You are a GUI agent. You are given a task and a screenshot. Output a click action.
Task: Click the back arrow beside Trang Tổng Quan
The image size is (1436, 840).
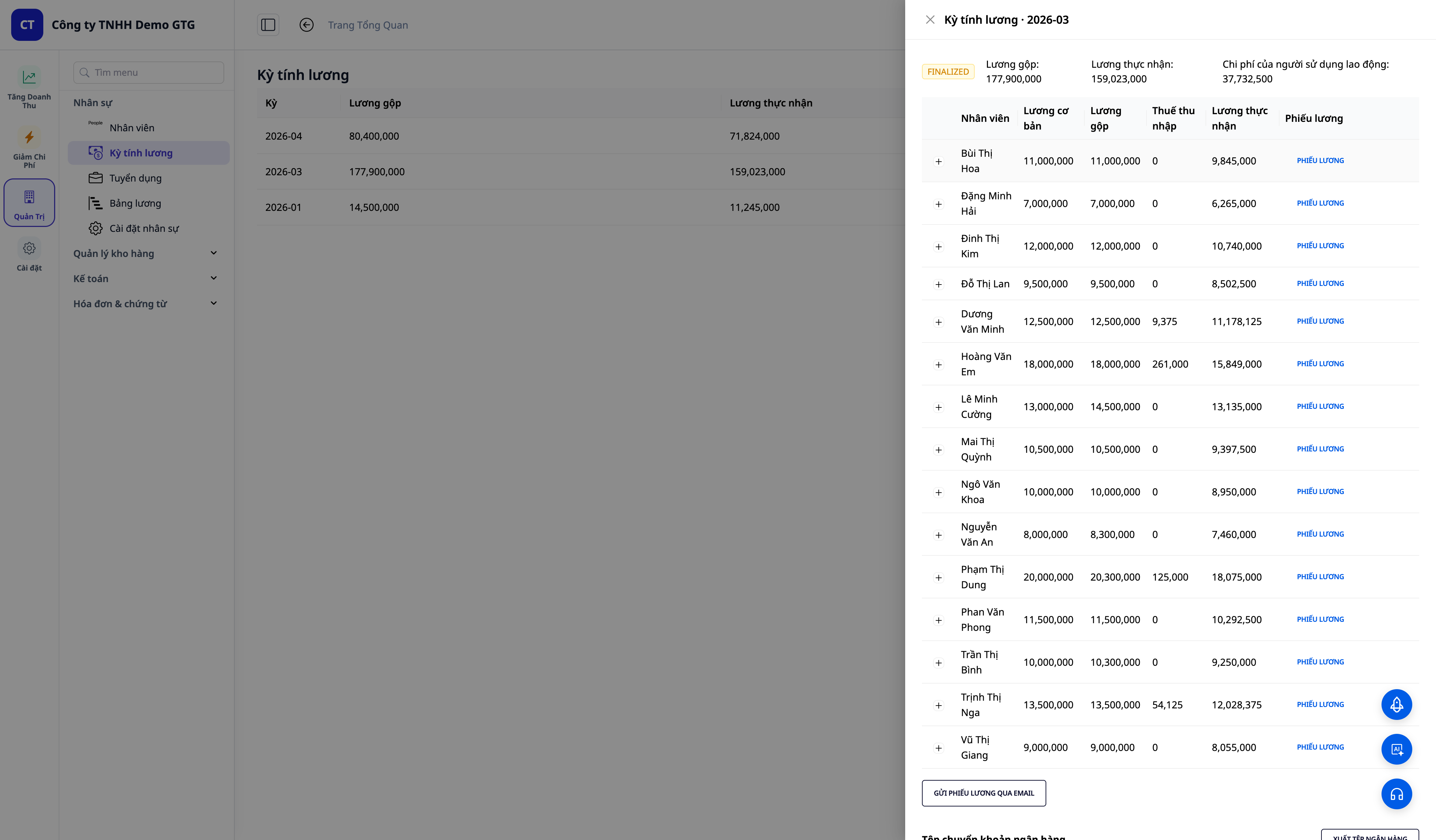pos(307,24)
